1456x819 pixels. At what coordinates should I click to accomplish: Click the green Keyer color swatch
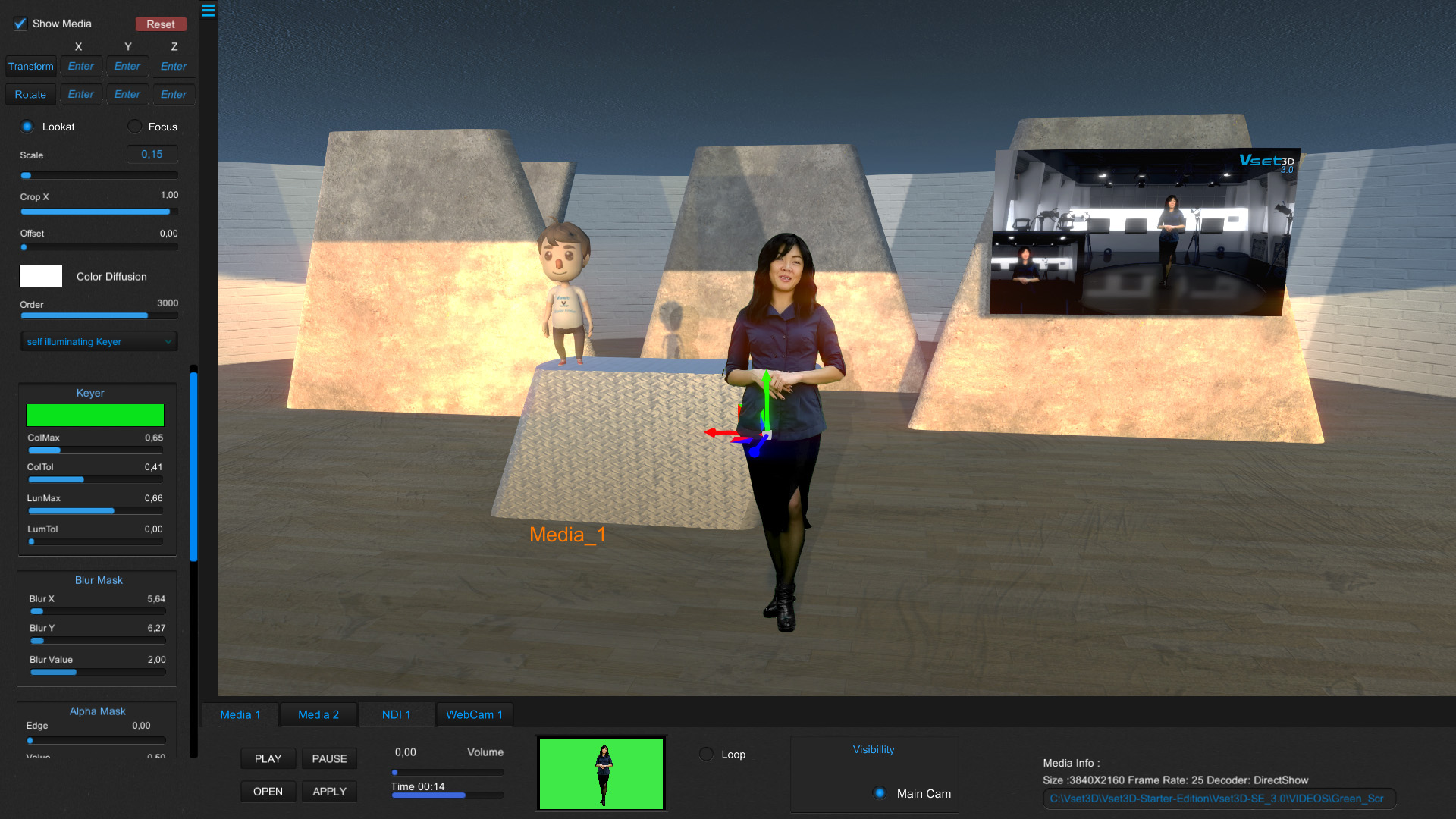96,415
